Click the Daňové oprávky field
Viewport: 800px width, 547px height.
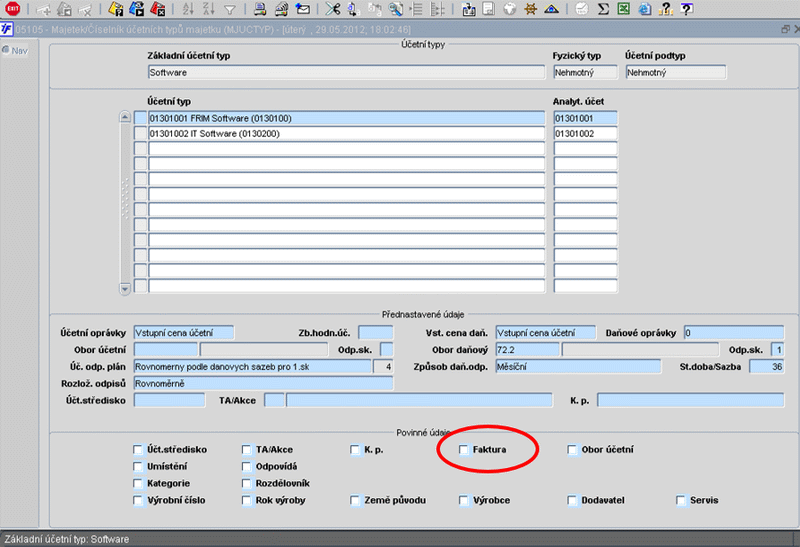(734, 333)
